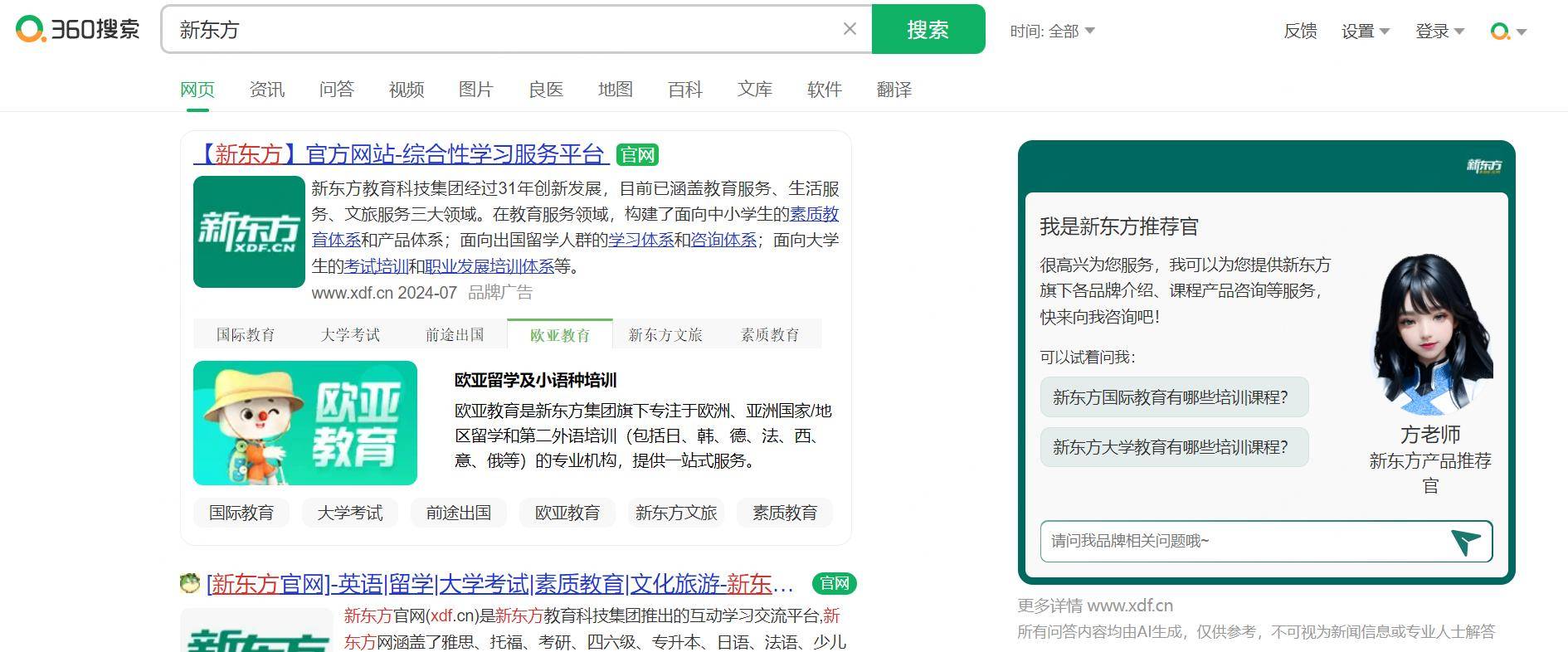Click the 我是新东方推荐官 heading
Image resolution: width=1568 pixels, height=652 pixels.
1119,226
